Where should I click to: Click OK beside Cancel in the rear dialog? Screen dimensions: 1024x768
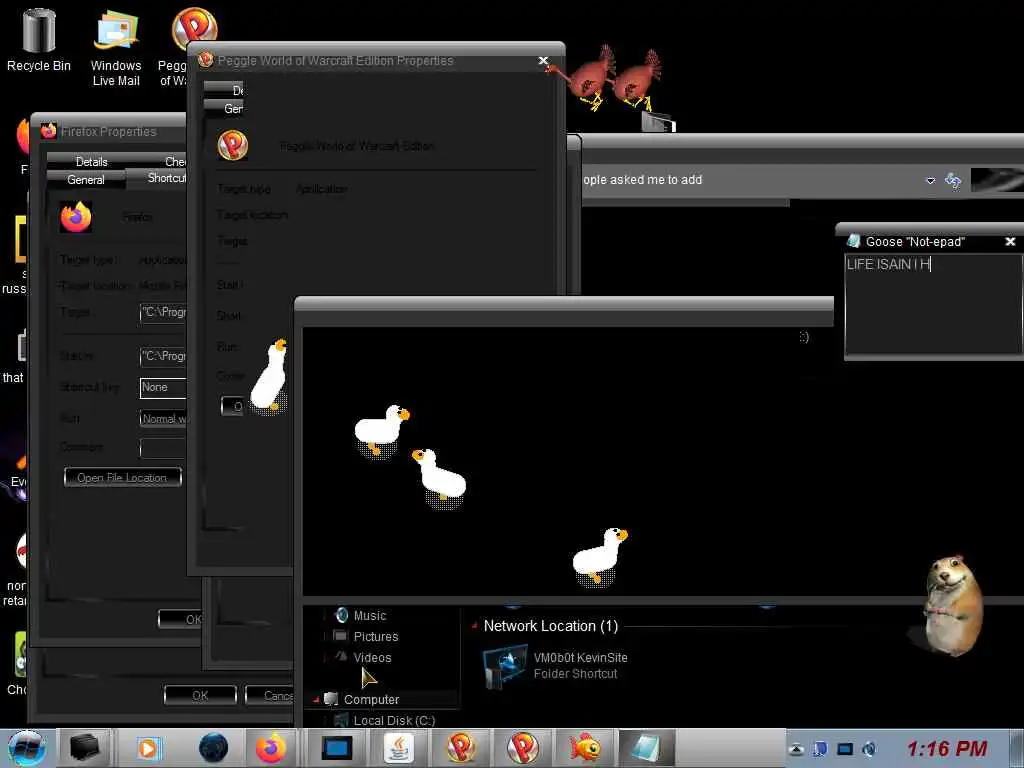[x=200, y=696]
